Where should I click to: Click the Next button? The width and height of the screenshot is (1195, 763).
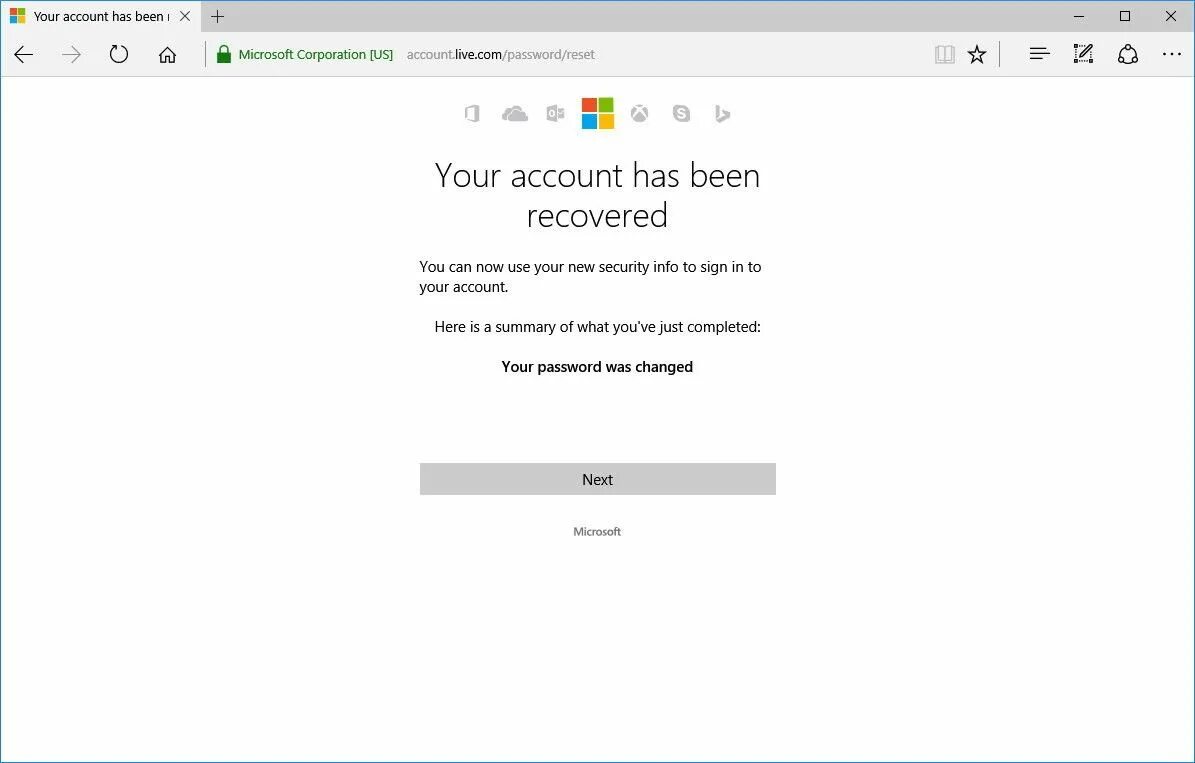pyautogui.click(x=598, y=479)
